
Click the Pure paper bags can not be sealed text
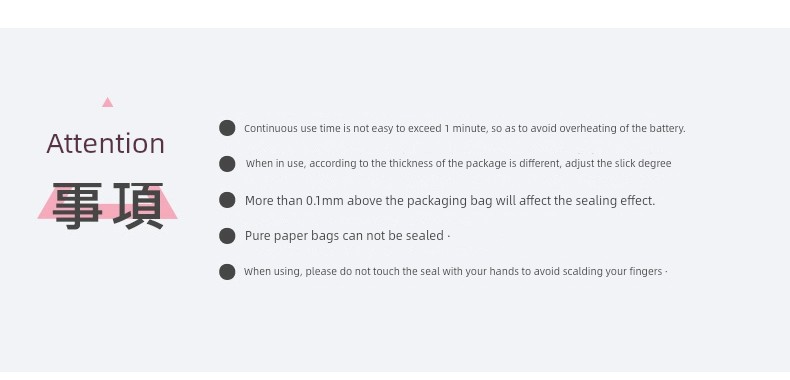tap(347, 236)
